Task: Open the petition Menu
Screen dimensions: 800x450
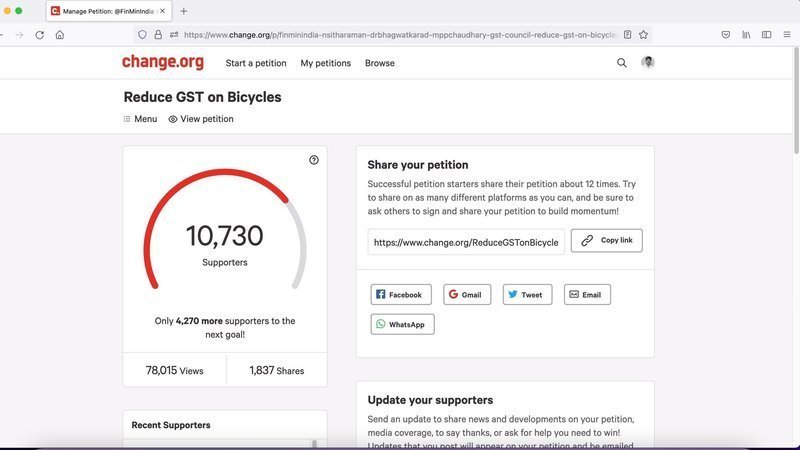Action: (140, 119)
